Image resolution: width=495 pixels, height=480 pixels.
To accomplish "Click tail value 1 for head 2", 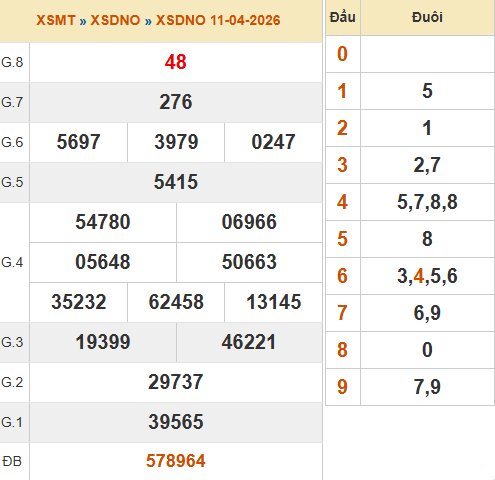I will tap(427, 128).
